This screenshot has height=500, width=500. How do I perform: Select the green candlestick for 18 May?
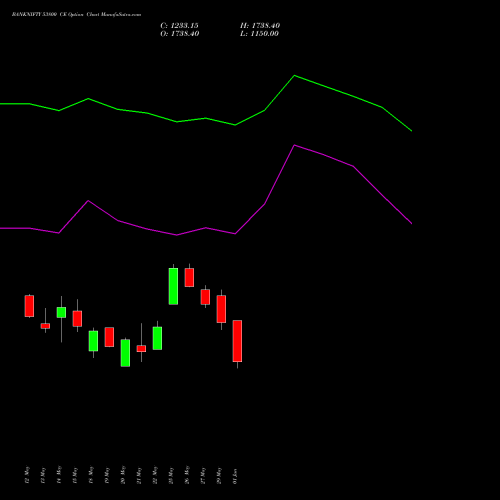93,341
